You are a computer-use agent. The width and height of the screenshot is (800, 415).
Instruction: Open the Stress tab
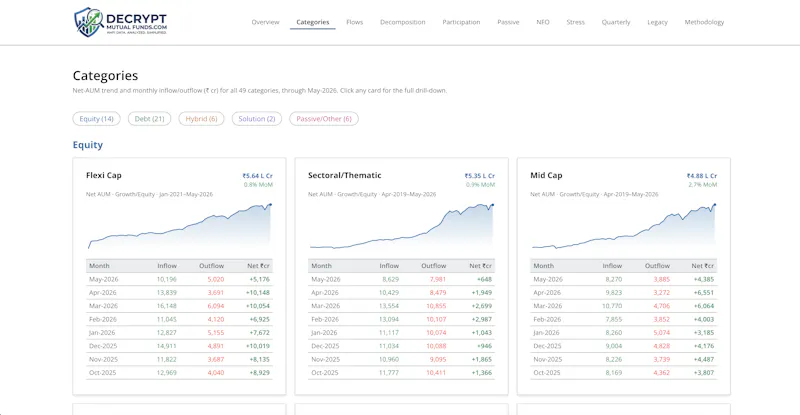[x=576, y=22]
